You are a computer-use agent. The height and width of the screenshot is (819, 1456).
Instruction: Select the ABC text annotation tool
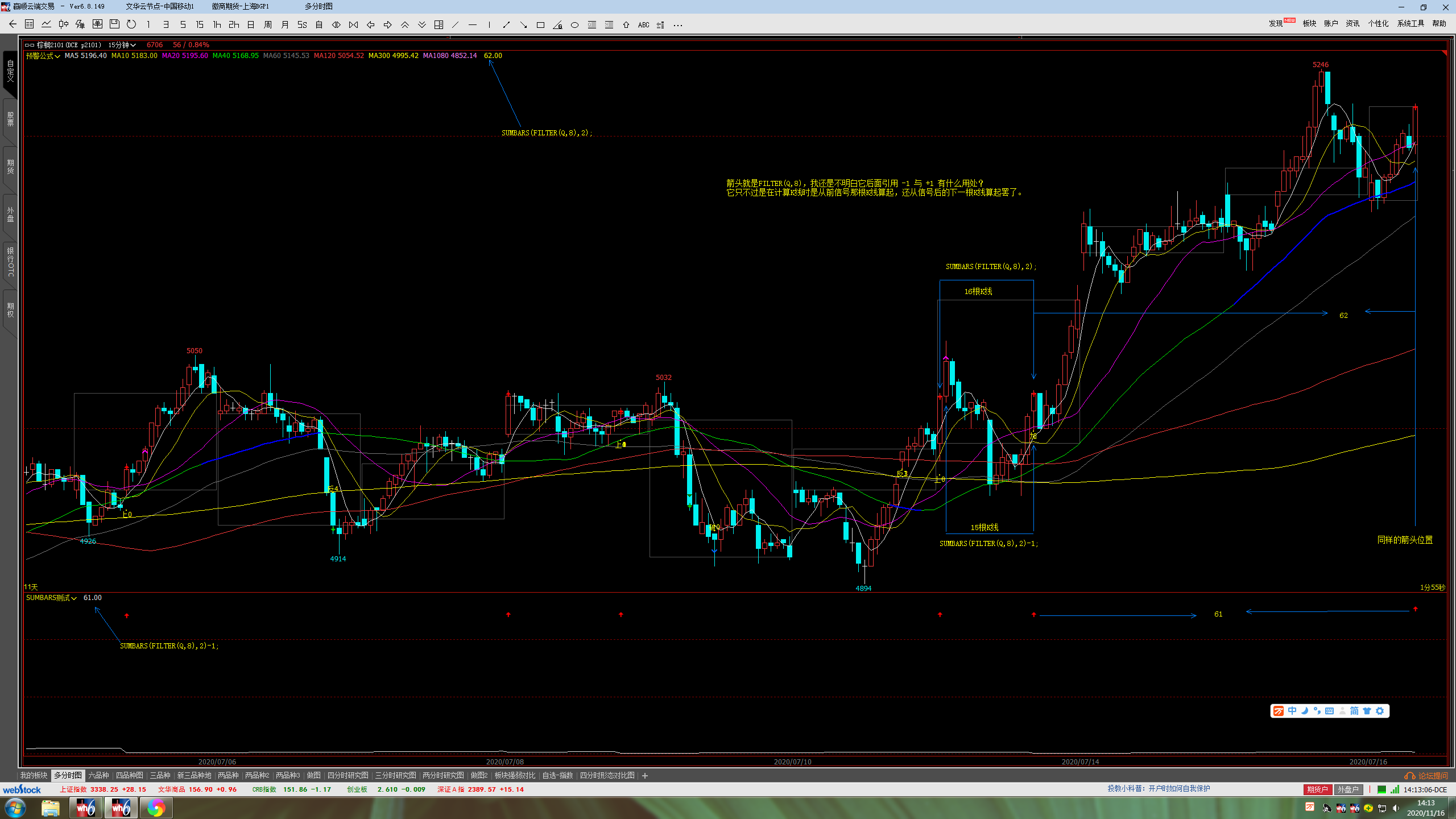[x=643, y=25]
